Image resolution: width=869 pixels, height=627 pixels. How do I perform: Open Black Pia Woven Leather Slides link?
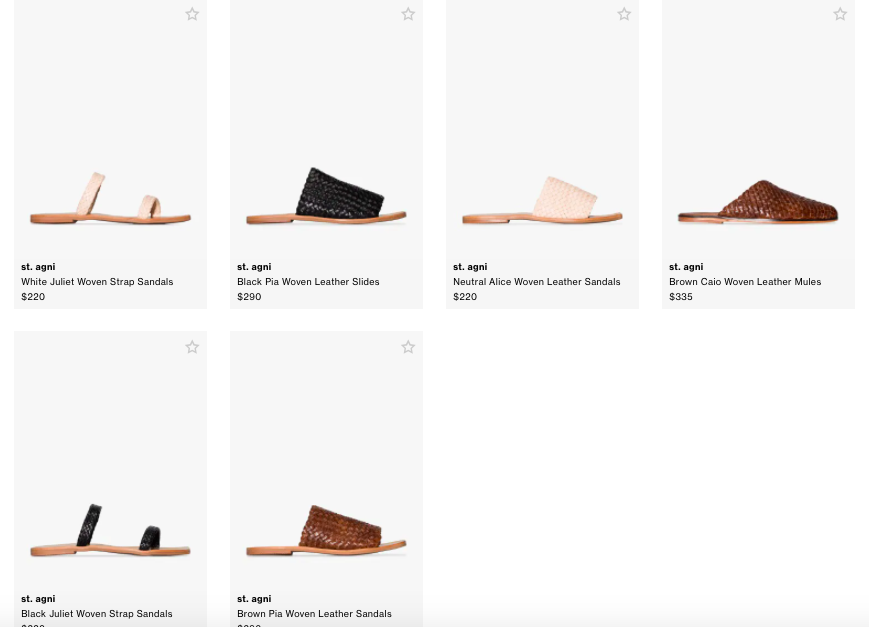(308, 282)
